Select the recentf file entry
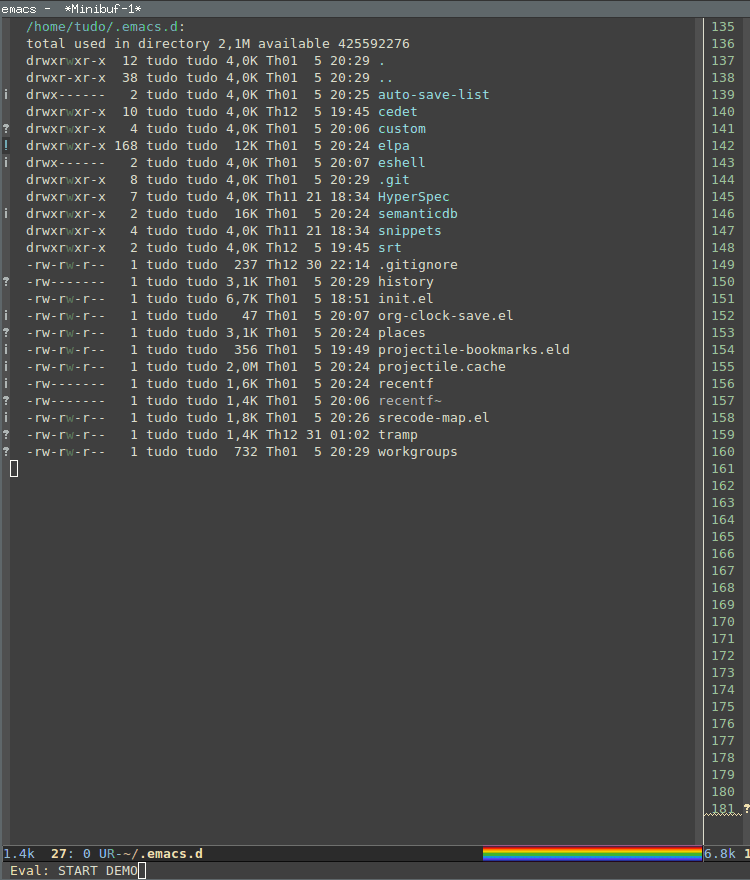Viewport: 750px width, 880px height. tap(405, 384)
